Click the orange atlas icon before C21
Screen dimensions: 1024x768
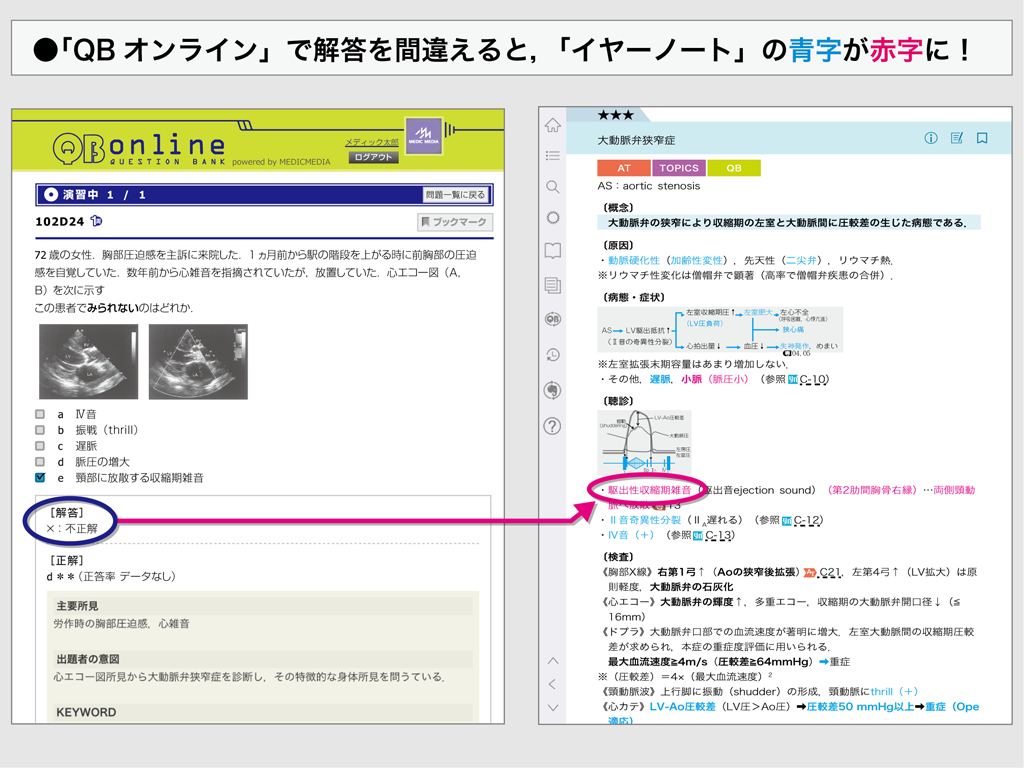(810, 573)
